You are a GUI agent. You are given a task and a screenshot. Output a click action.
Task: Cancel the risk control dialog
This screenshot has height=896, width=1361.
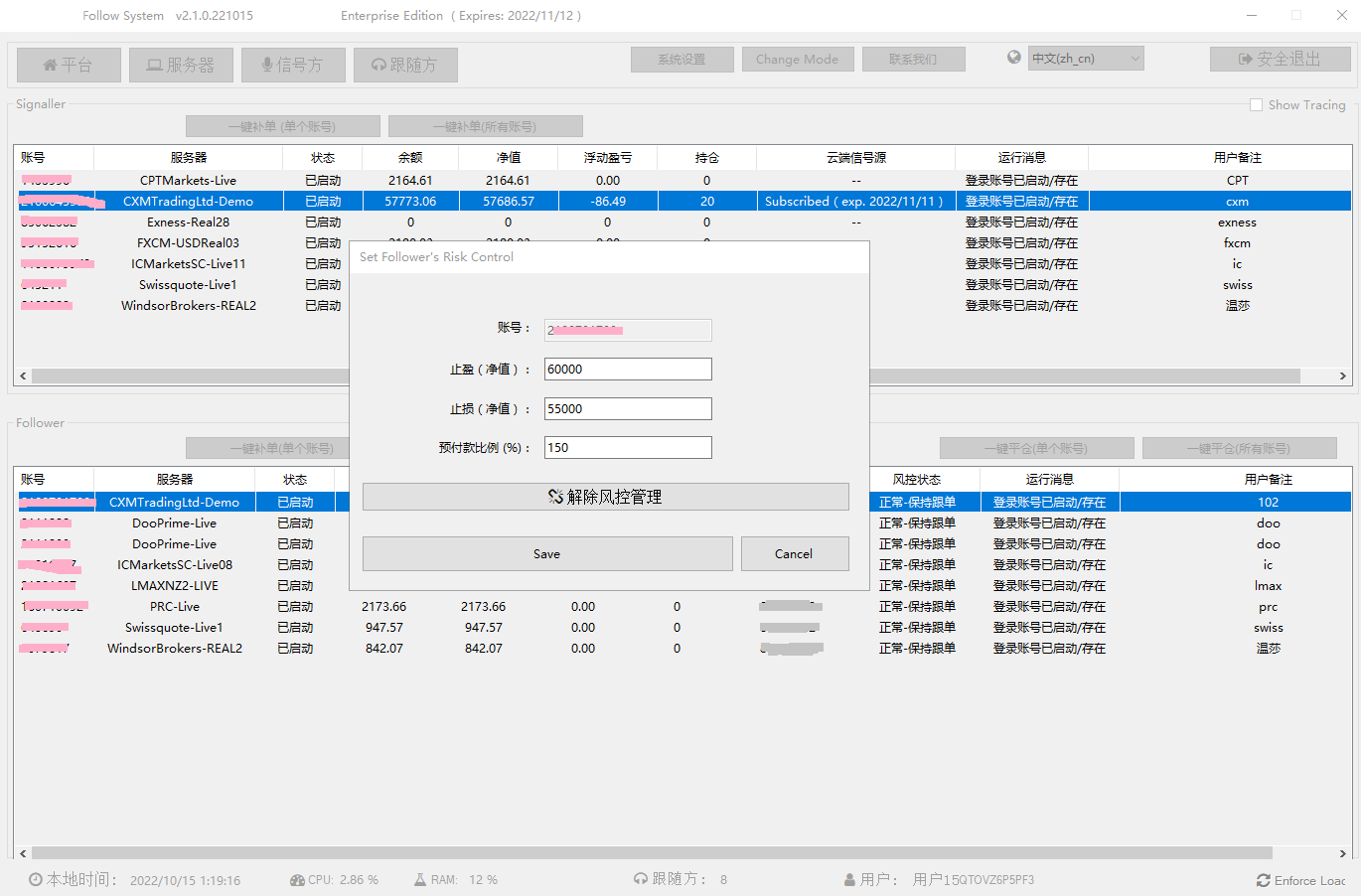[x=794, y=554]
